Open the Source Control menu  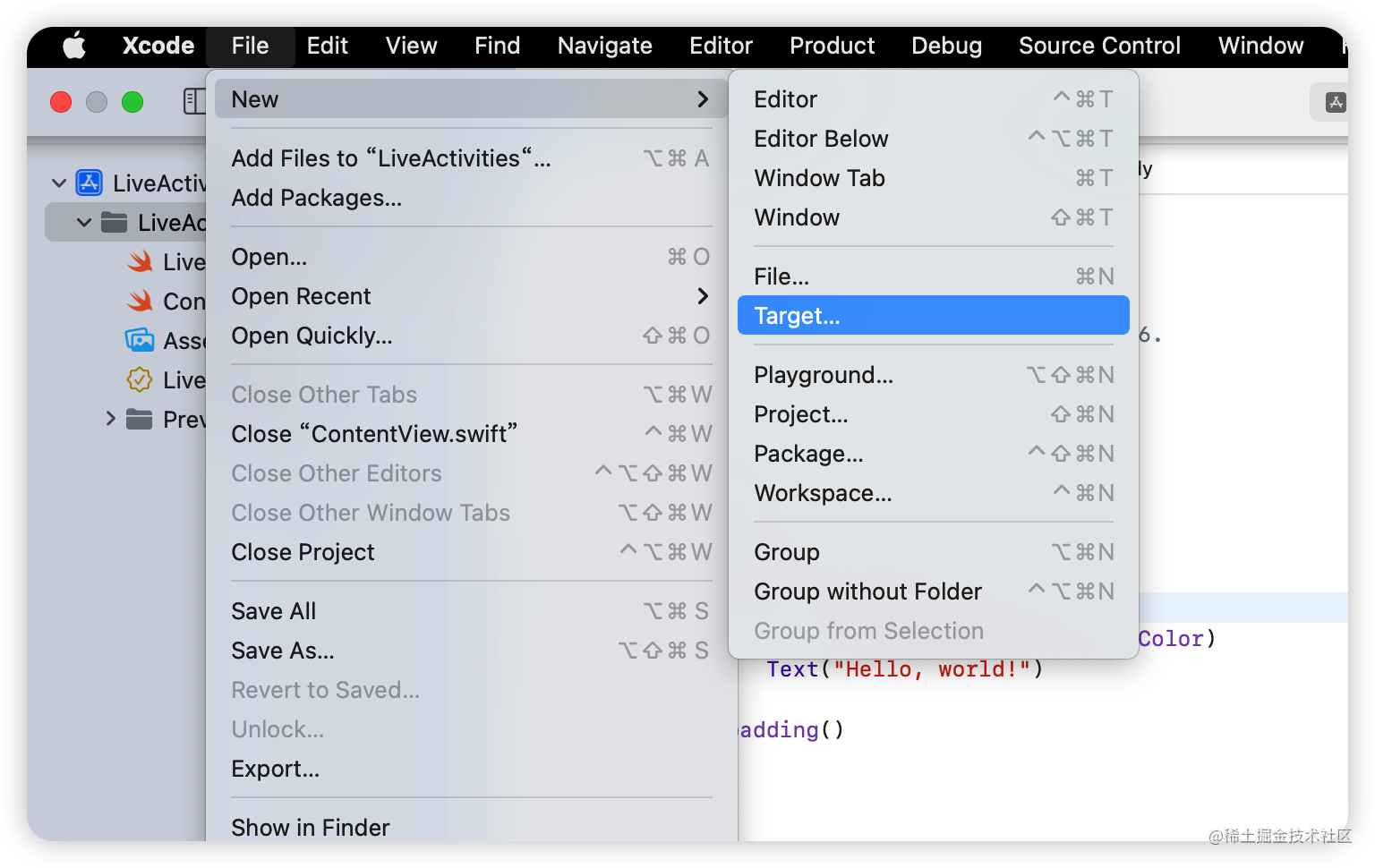tap(1100, 46)
